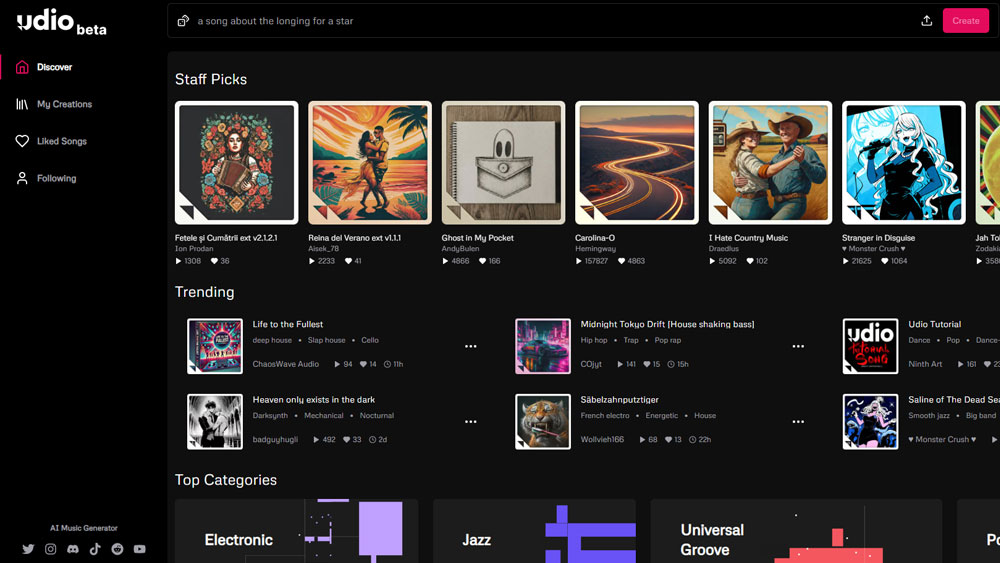
Task: Click heart icon on Säbelzahnputztiger
Action: point(668,439)
